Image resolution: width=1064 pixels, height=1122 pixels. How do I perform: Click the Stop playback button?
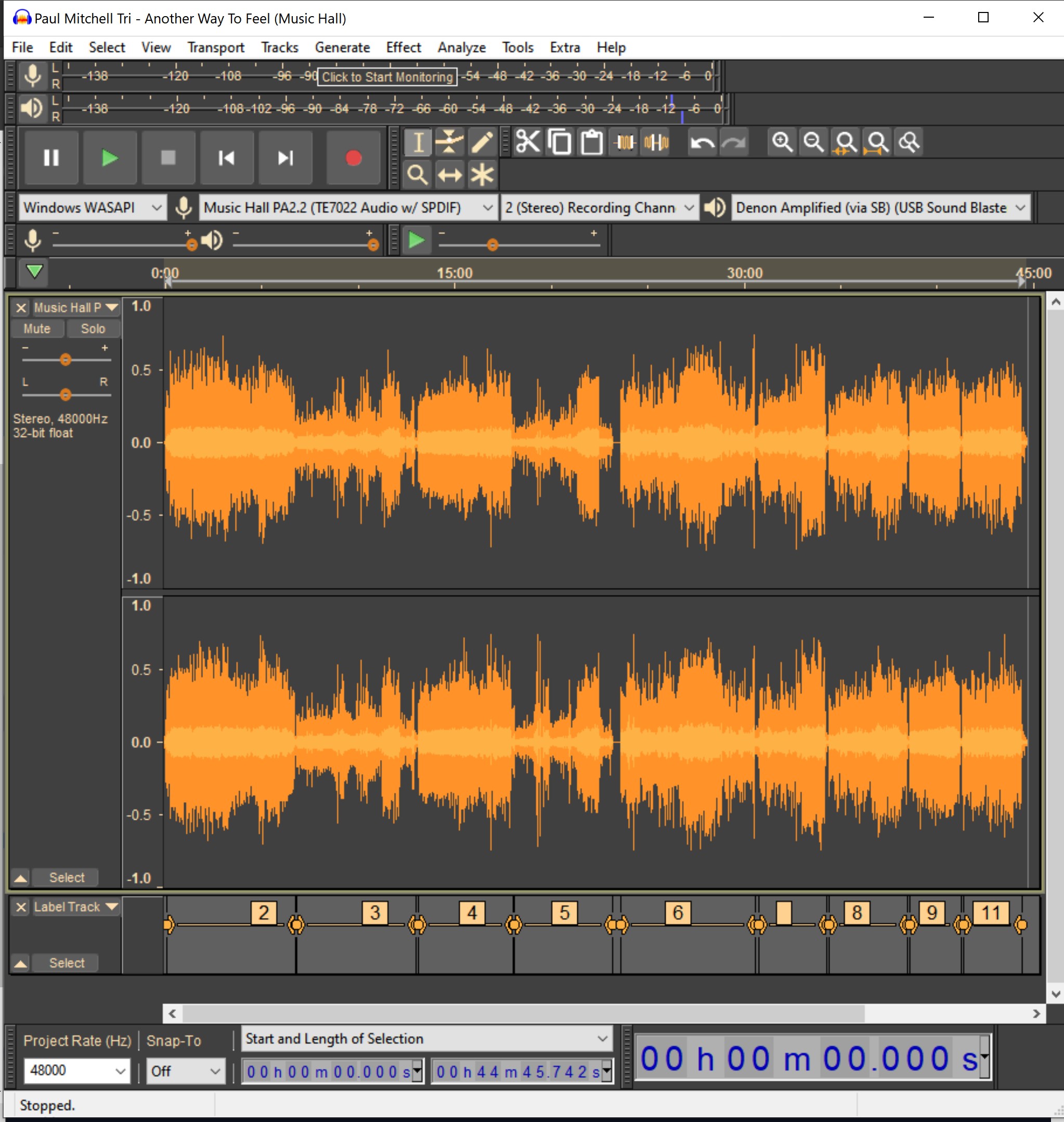click(168, 157)
